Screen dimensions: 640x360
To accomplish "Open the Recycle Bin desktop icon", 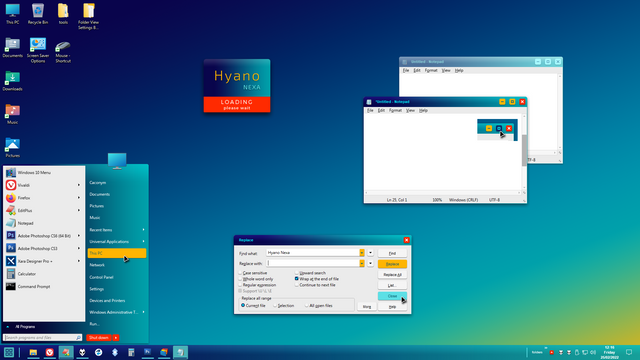I will [x=38, y=13].
